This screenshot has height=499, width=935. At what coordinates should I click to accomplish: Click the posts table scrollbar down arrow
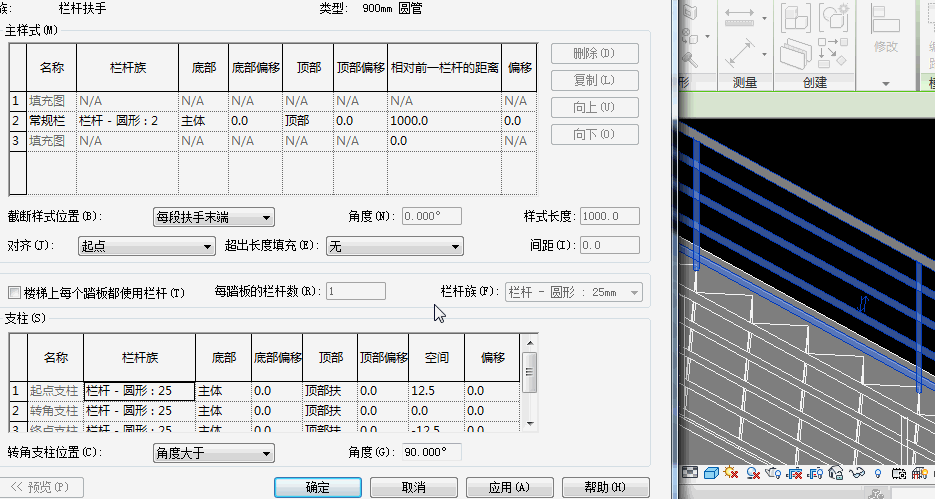point(529,424)
